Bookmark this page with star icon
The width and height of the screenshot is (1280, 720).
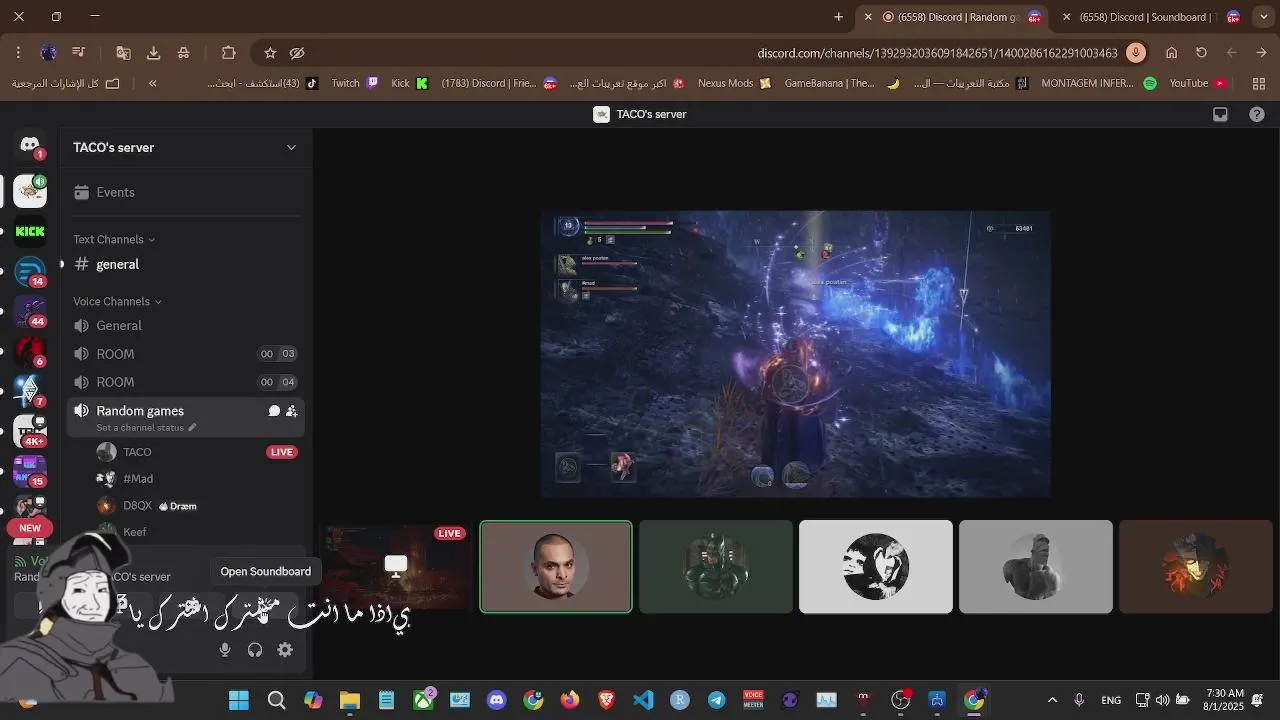click(x=270, y=53)
